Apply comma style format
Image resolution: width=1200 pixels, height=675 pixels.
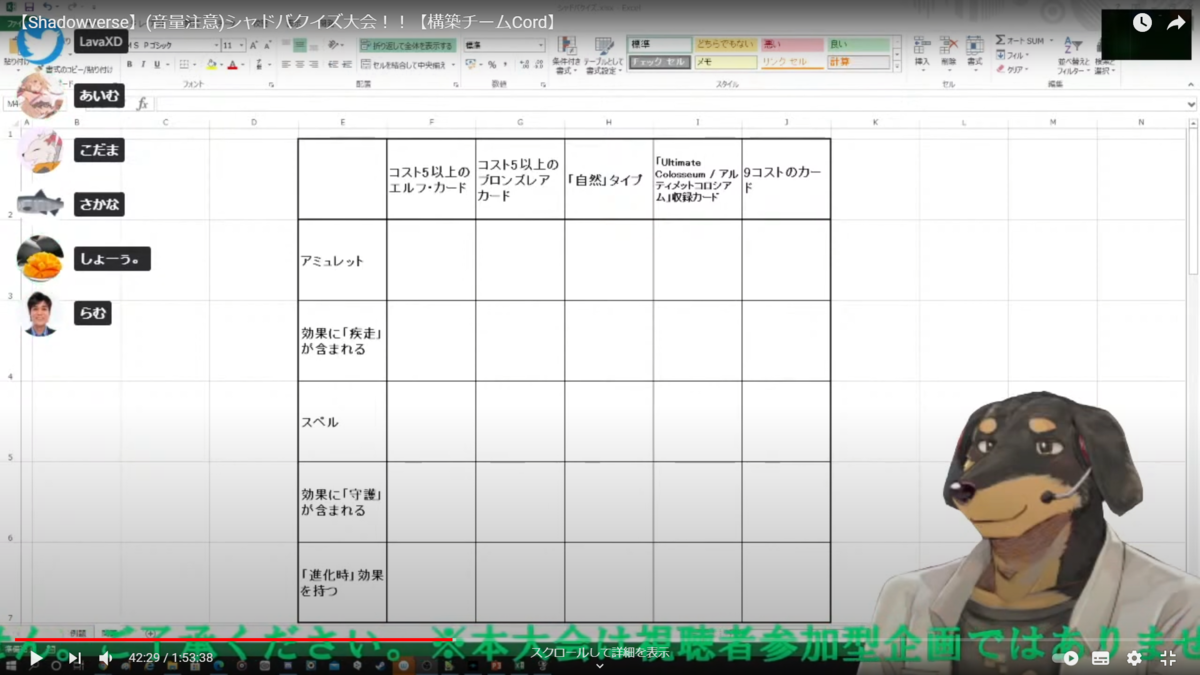pyautogui.click(x=506, y=65)
